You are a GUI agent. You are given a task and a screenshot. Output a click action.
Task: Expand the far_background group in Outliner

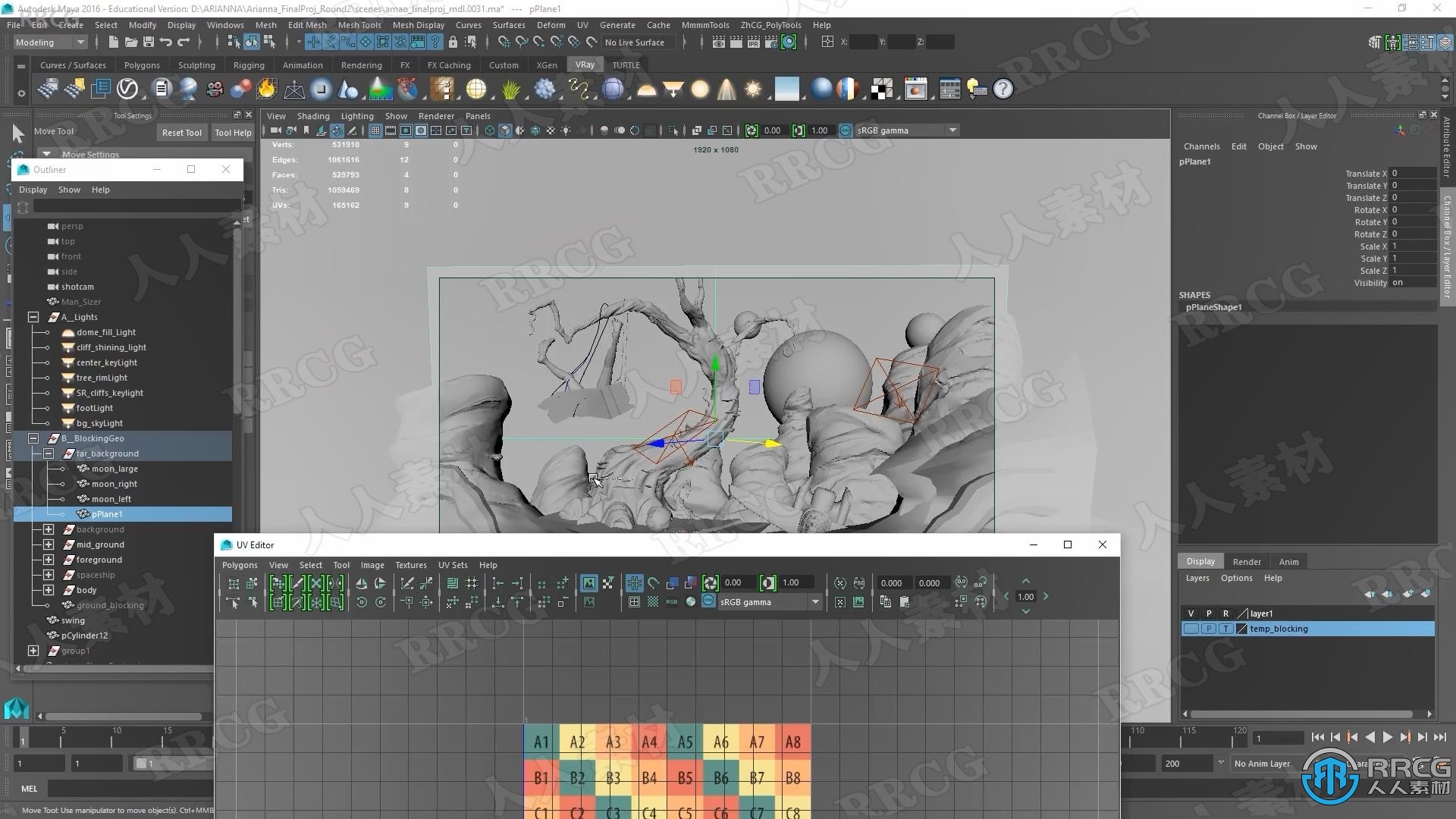point(47,453)
